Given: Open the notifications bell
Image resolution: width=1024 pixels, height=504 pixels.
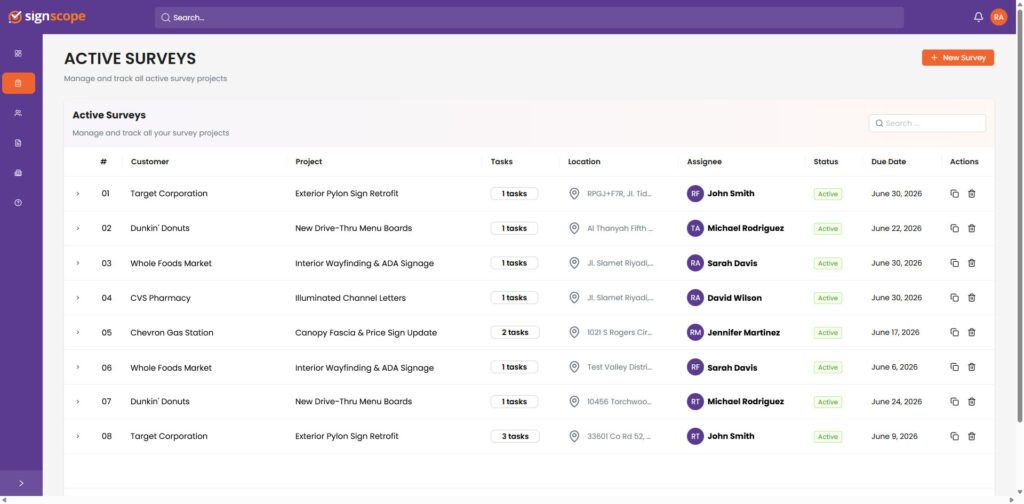Looking at the screenshot, I should click(x=978, y=18).
